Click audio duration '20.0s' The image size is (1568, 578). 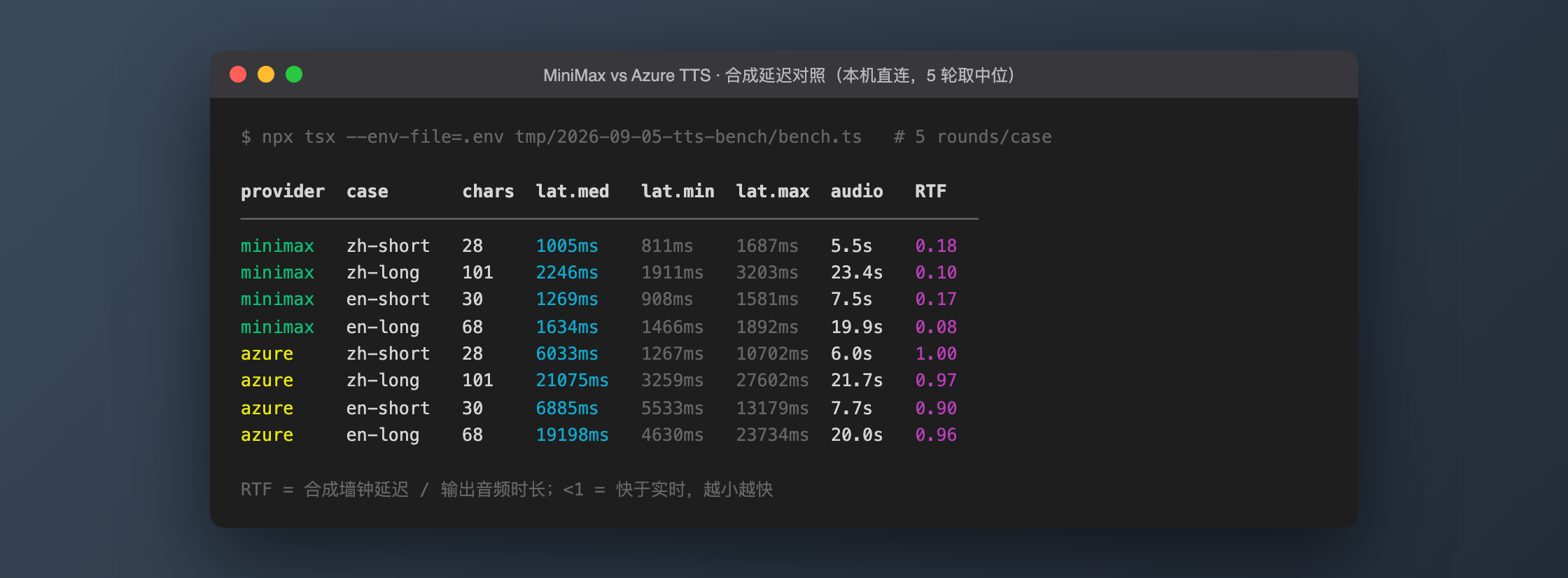pyautogui.click(x=857, y=435)
